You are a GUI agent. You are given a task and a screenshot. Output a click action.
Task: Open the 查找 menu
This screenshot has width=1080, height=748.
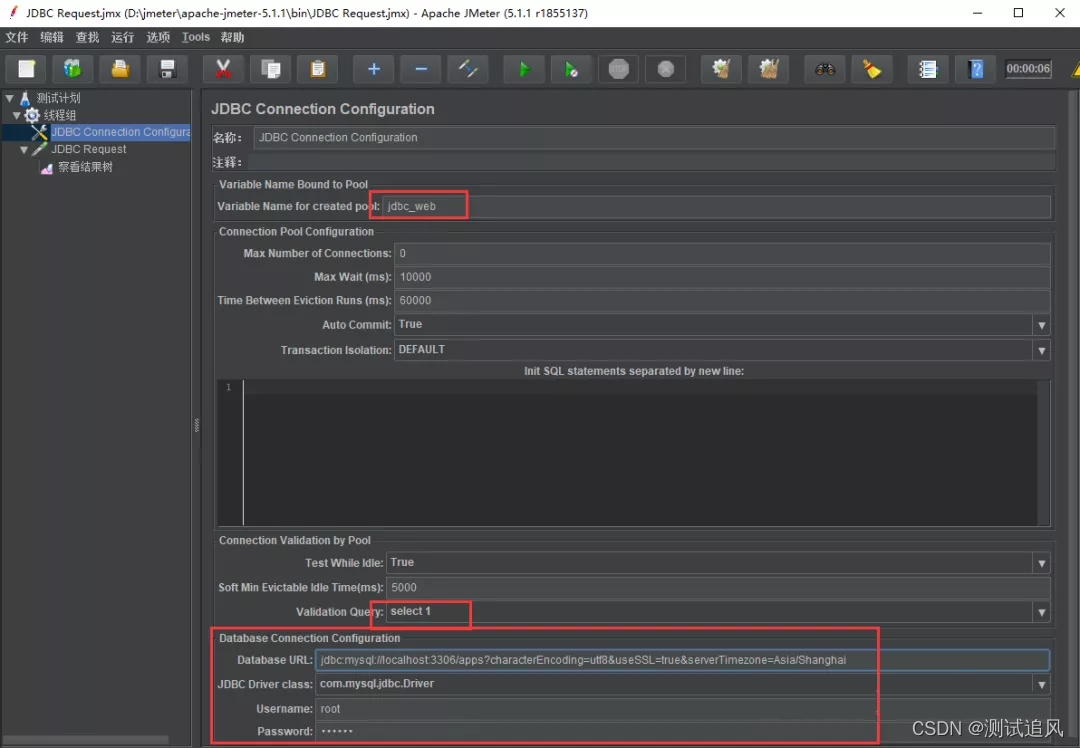tap(87, 37)
